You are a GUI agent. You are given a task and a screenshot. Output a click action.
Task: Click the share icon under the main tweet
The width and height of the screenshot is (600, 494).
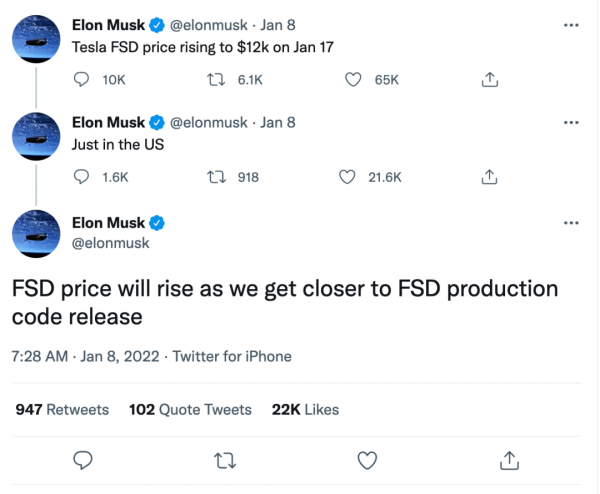pyautogui.click(x=509, y=460)
